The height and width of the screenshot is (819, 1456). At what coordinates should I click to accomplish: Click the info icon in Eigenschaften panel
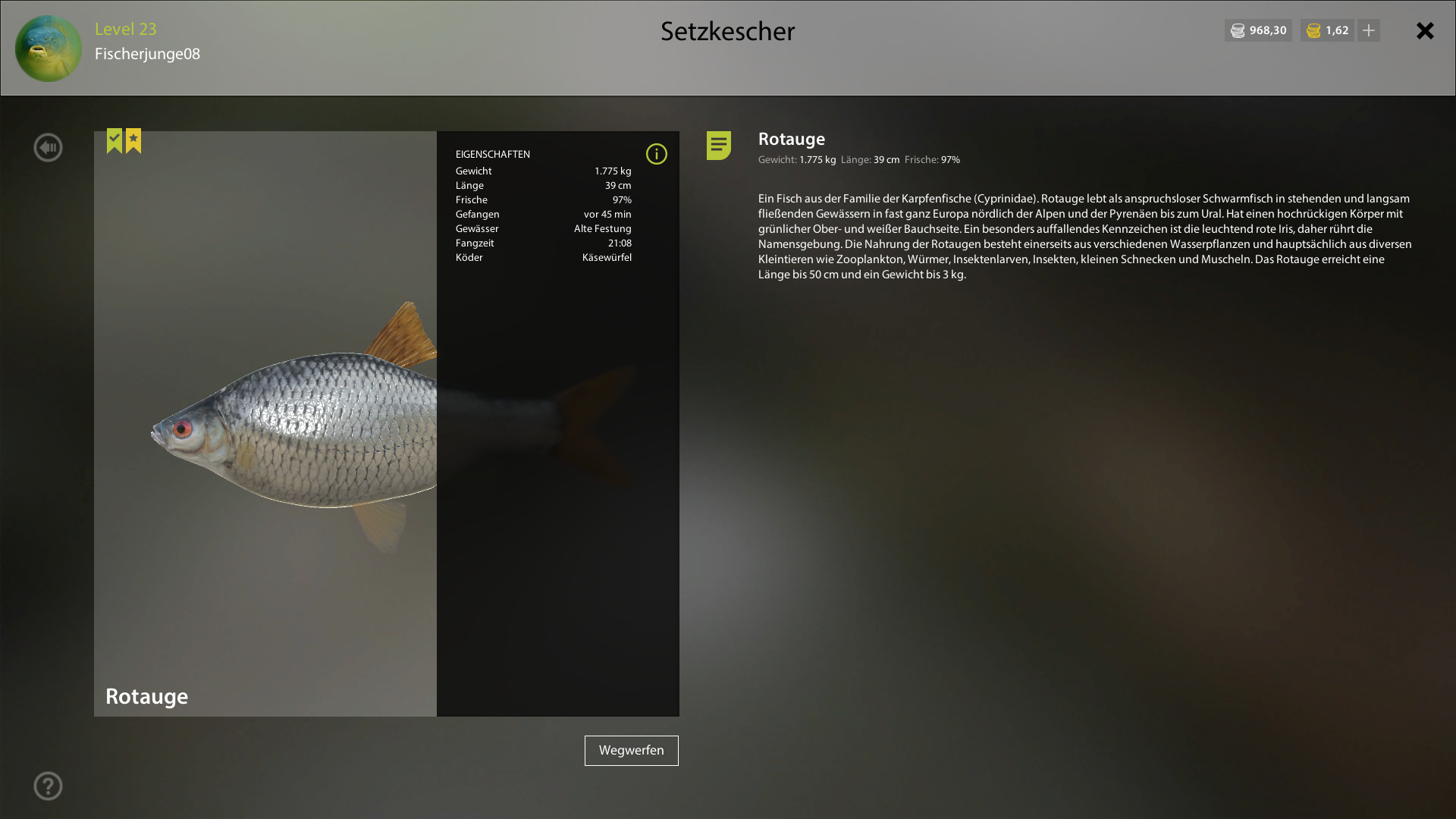[657, 154]
